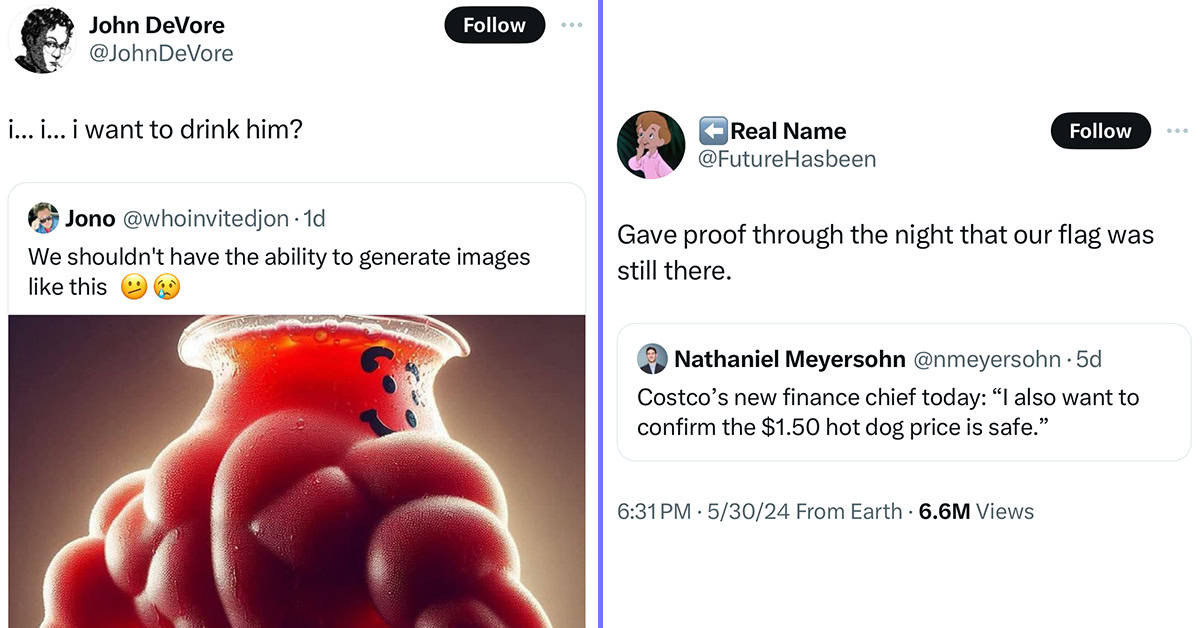Screen dimensions: 1200x628
Task: Open more options on Real Name's tweet
Action: pyautogui.click(x=1177, y=131)
